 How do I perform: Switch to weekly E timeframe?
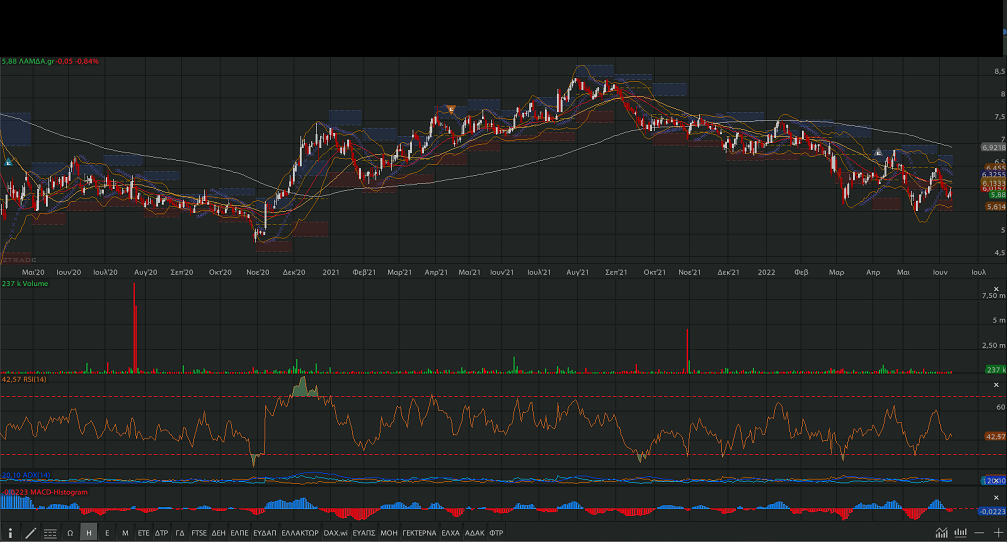[x=107, y=533]
